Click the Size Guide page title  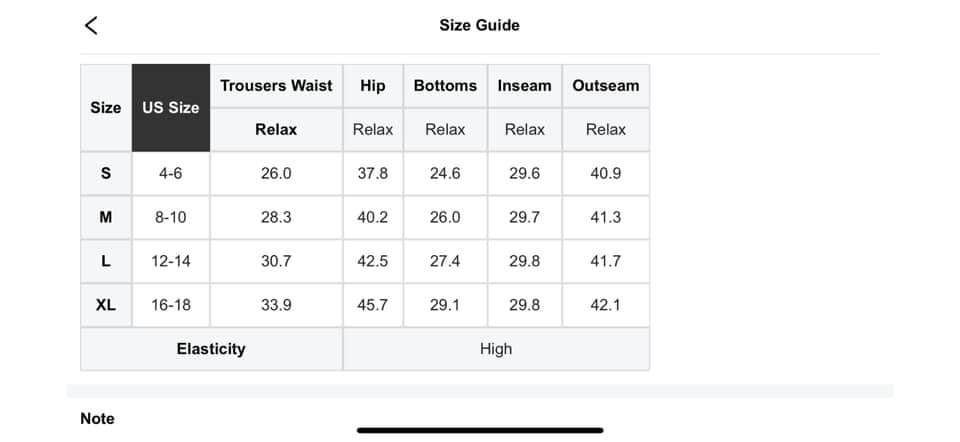(479, 25)
